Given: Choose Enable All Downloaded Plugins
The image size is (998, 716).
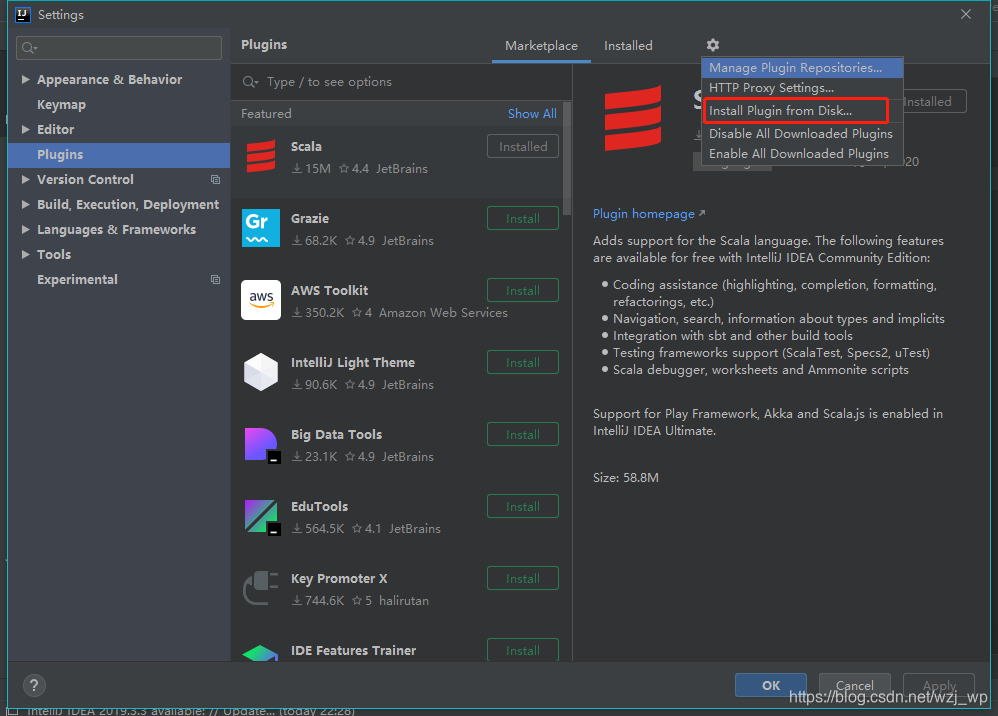Looking at the screenshot, I should (x=802, y=154).
